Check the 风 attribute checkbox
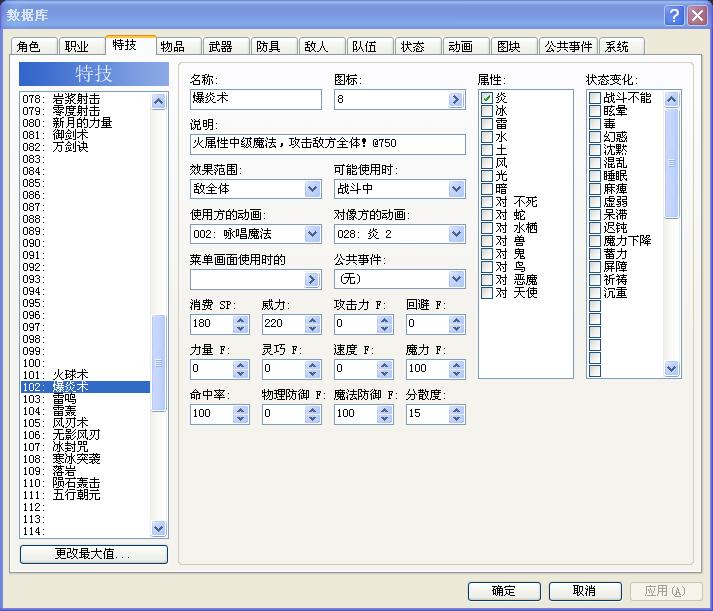713x611 pixels. tap(487, 163)
